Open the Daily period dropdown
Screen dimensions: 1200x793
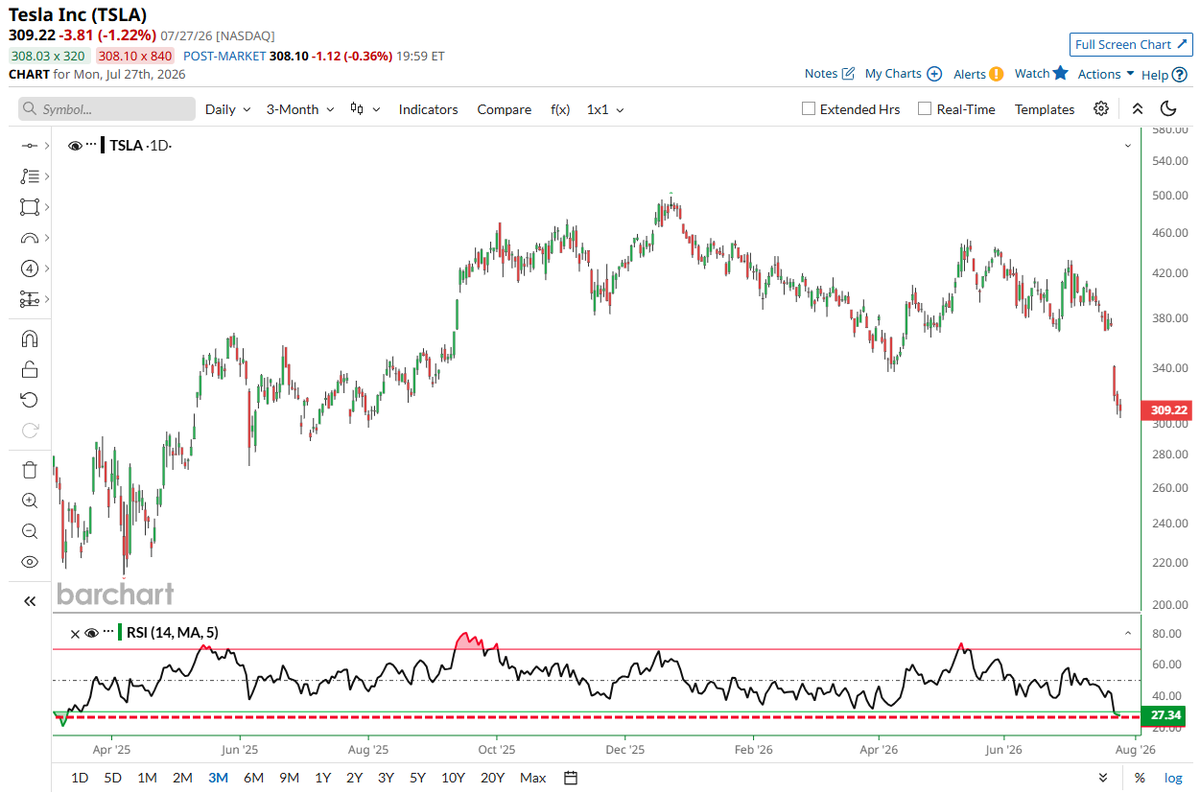[227, 109]
